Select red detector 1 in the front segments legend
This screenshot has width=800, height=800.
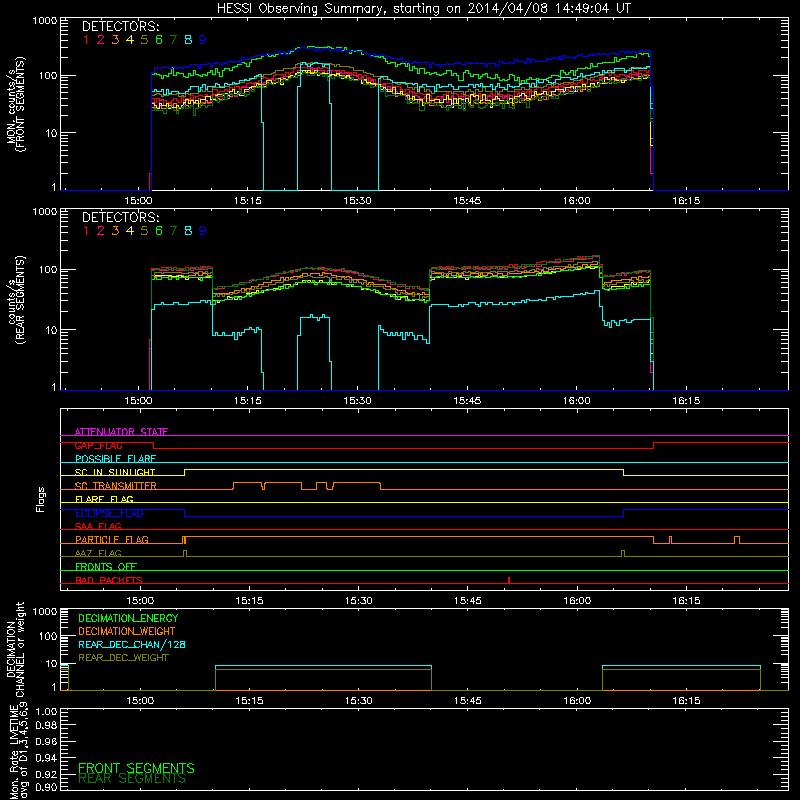point(86,40)
